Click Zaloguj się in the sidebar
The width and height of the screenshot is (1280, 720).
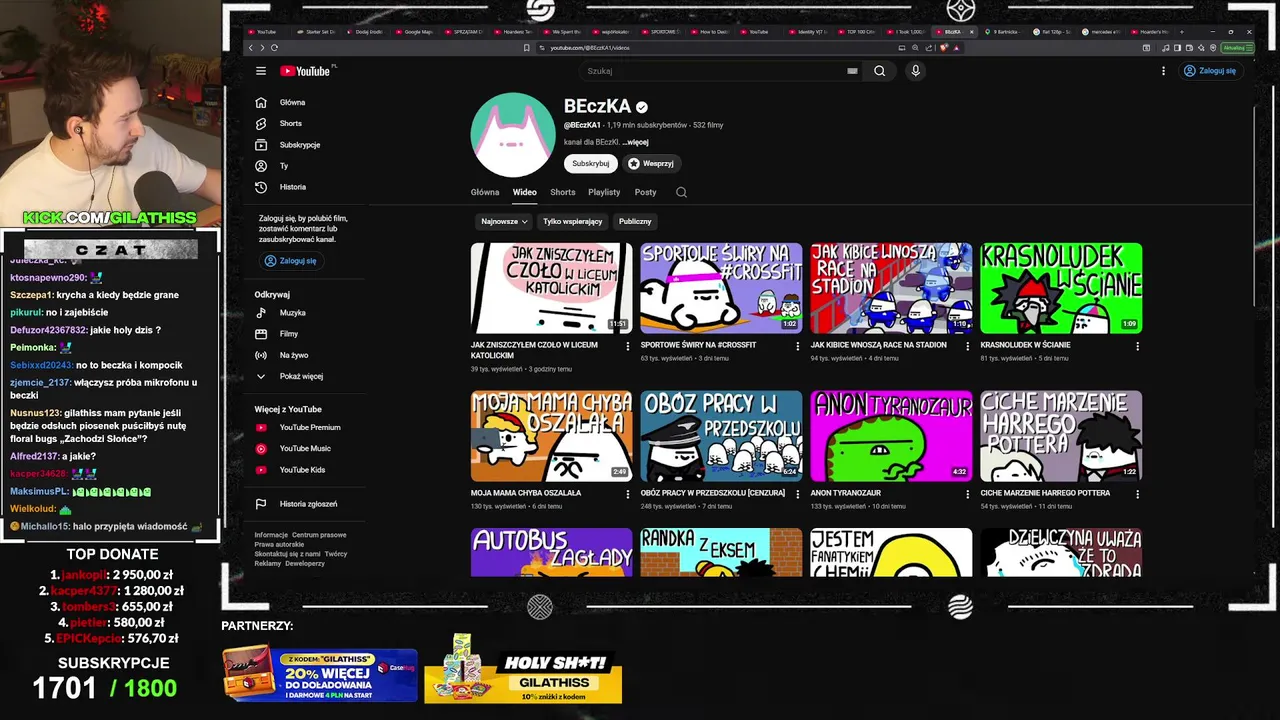(x=291, y=261)
